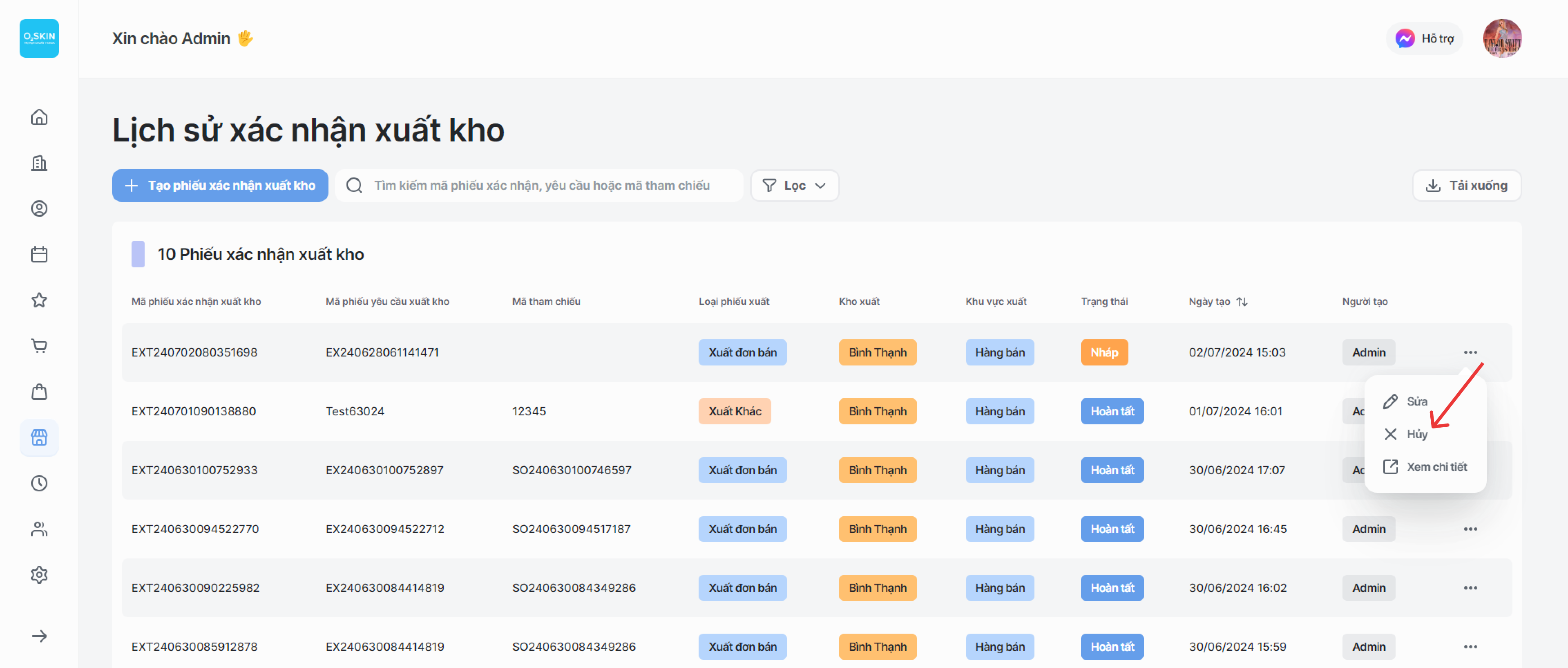Open the Lọc filter dropdown
Image resolution: width=1568 pixels, height=668 pixels.
pyautogui.click(x=794, y=185)
